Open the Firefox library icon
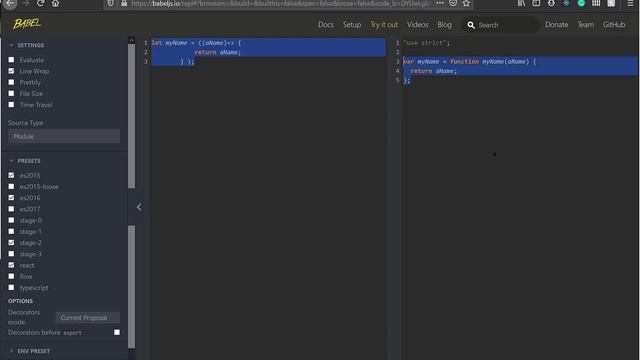Image resolution: width=640 pixels, height=360 pixels. coord(521,3)
